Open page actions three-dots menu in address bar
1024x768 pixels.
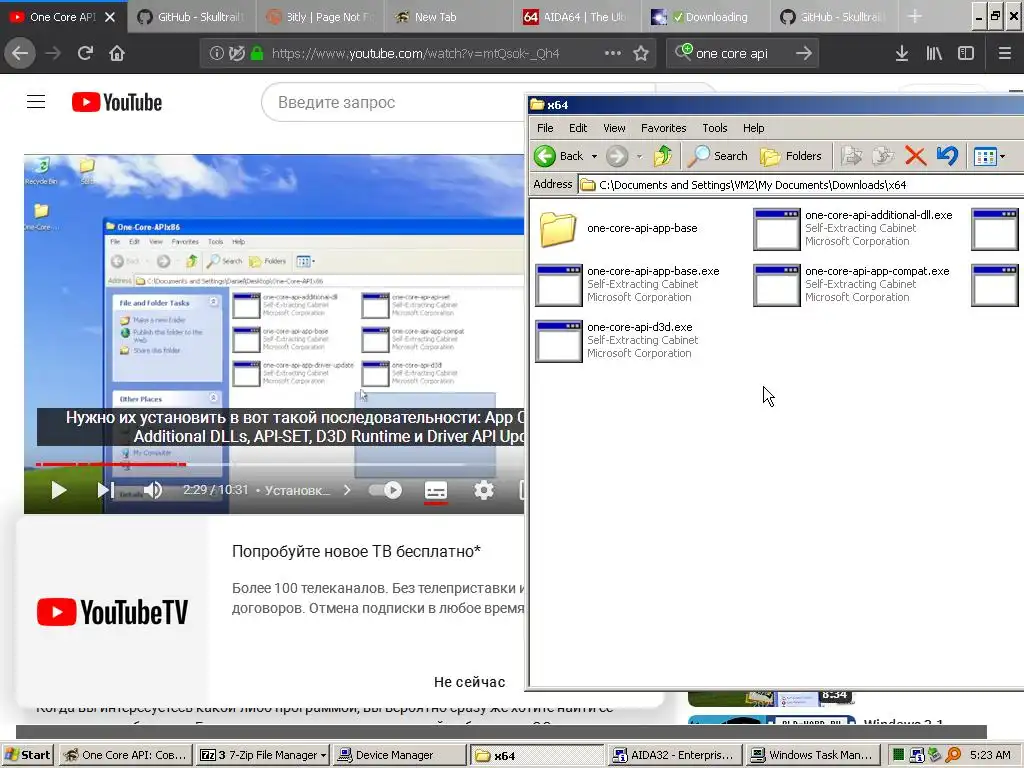click(613, 53)
